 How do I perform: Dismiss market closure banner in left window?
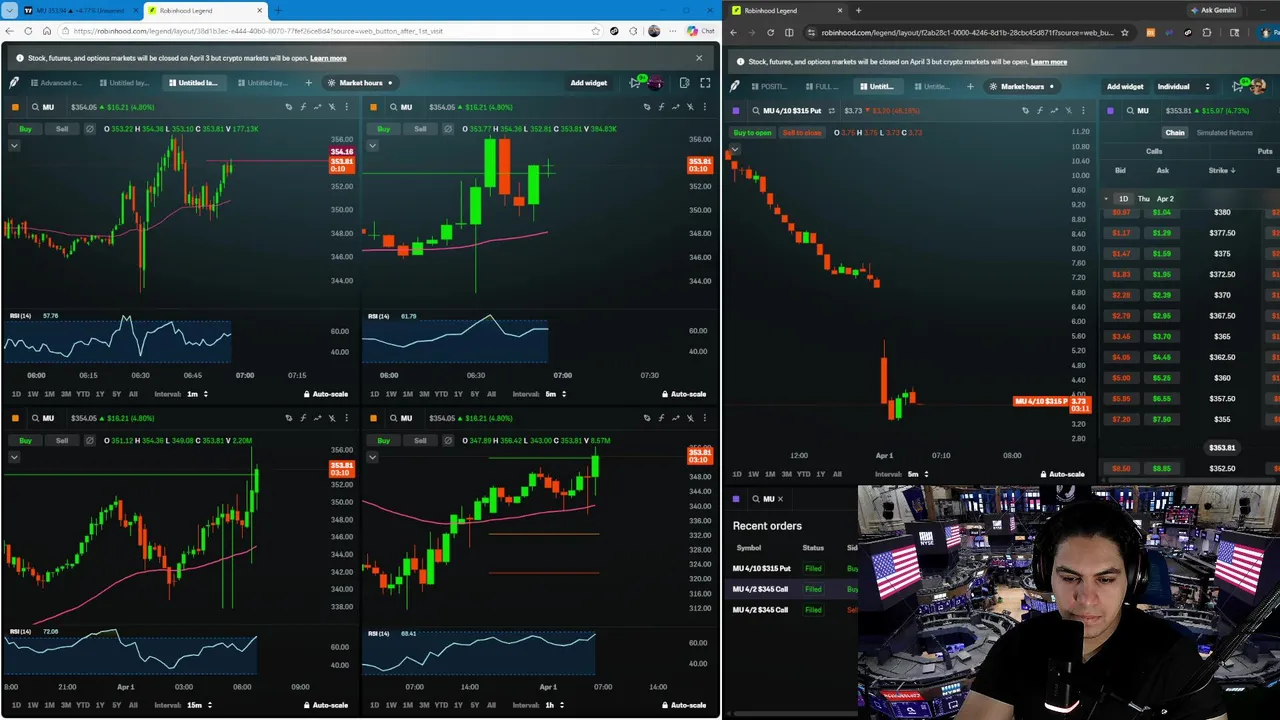click(699, 58)
